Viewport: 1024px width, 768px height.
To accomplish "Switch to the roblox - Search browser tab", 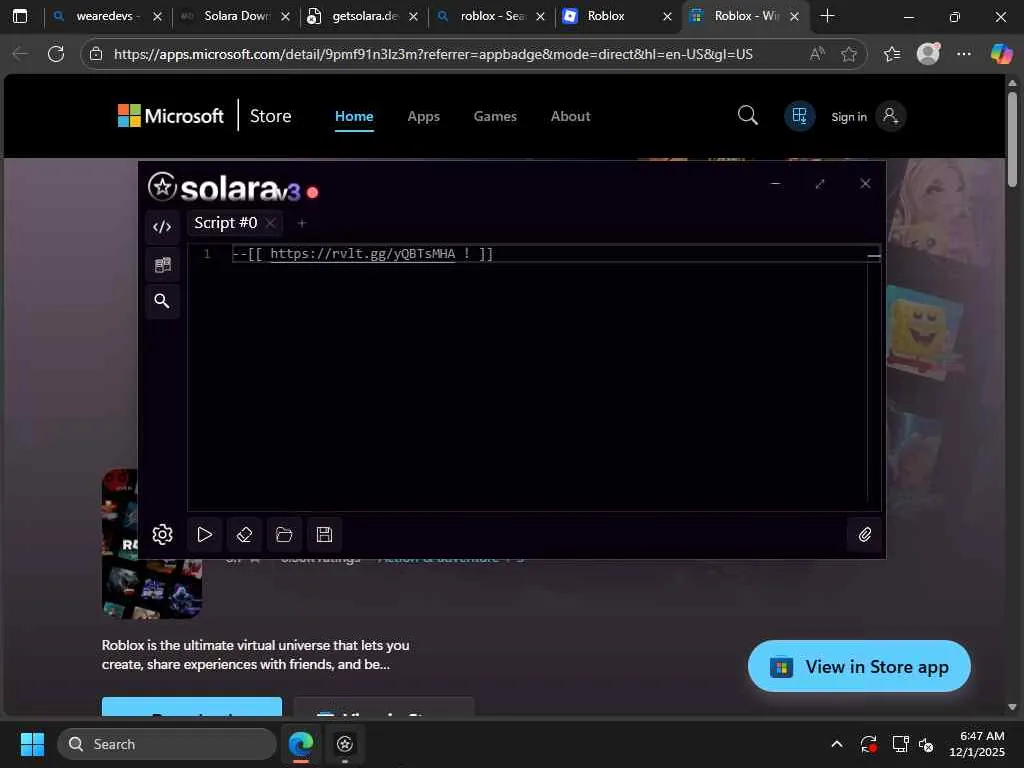I will pyautogui.click(x=491, y=16).
